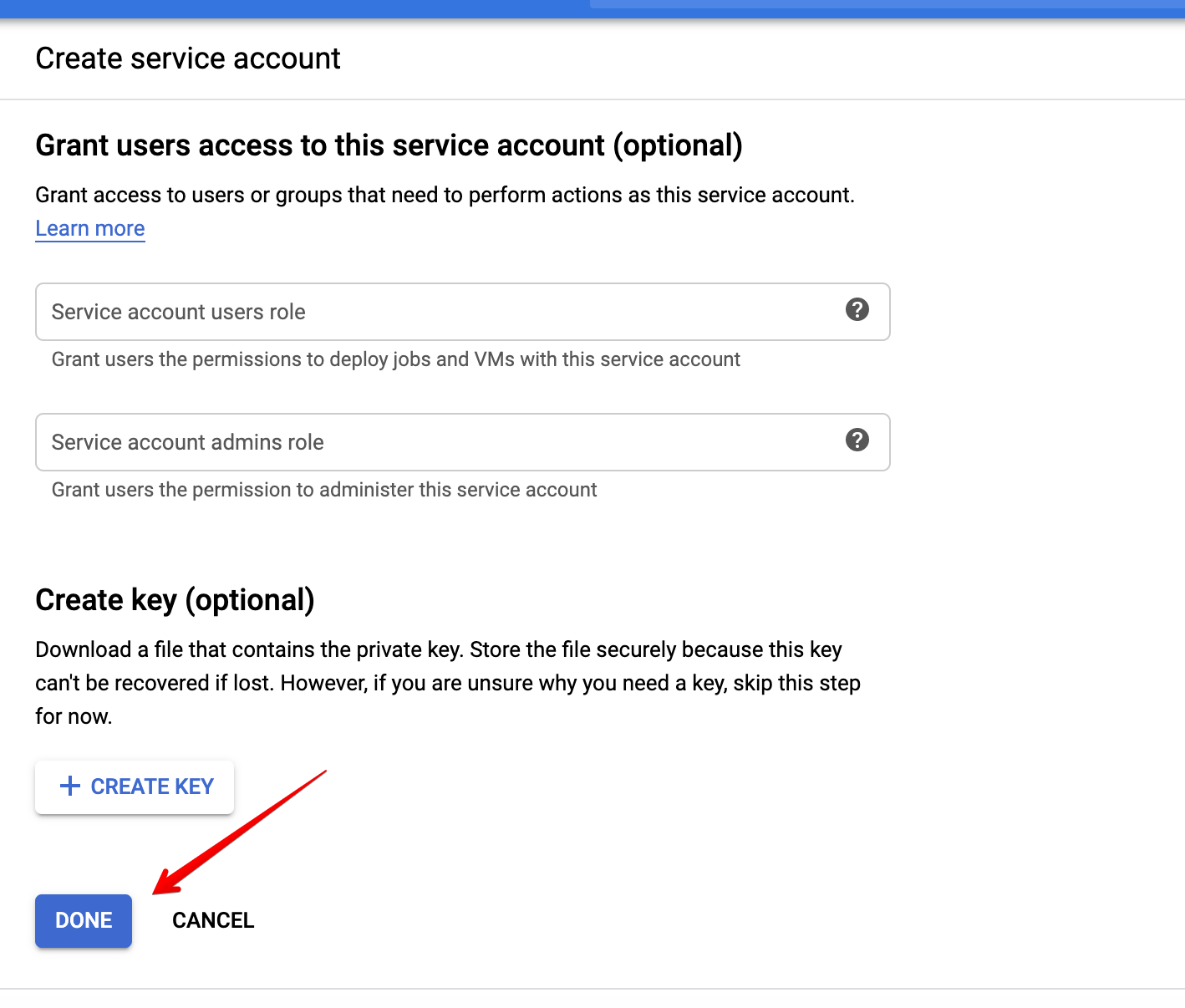Click the lighter blue segment in header bar
Viewport: 1185px width, 1008px height.
pos(886,4)
